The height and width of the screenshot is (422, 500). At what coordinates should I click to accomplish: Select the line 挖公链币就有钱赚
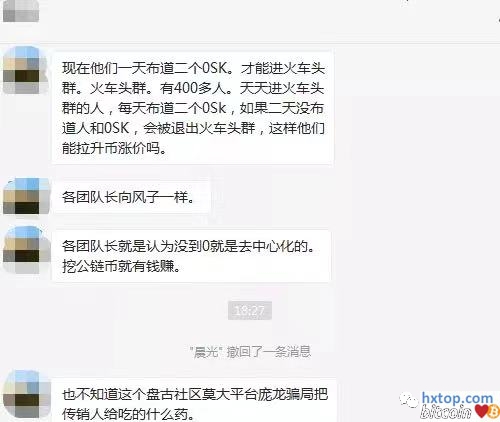tap(121, 266)
